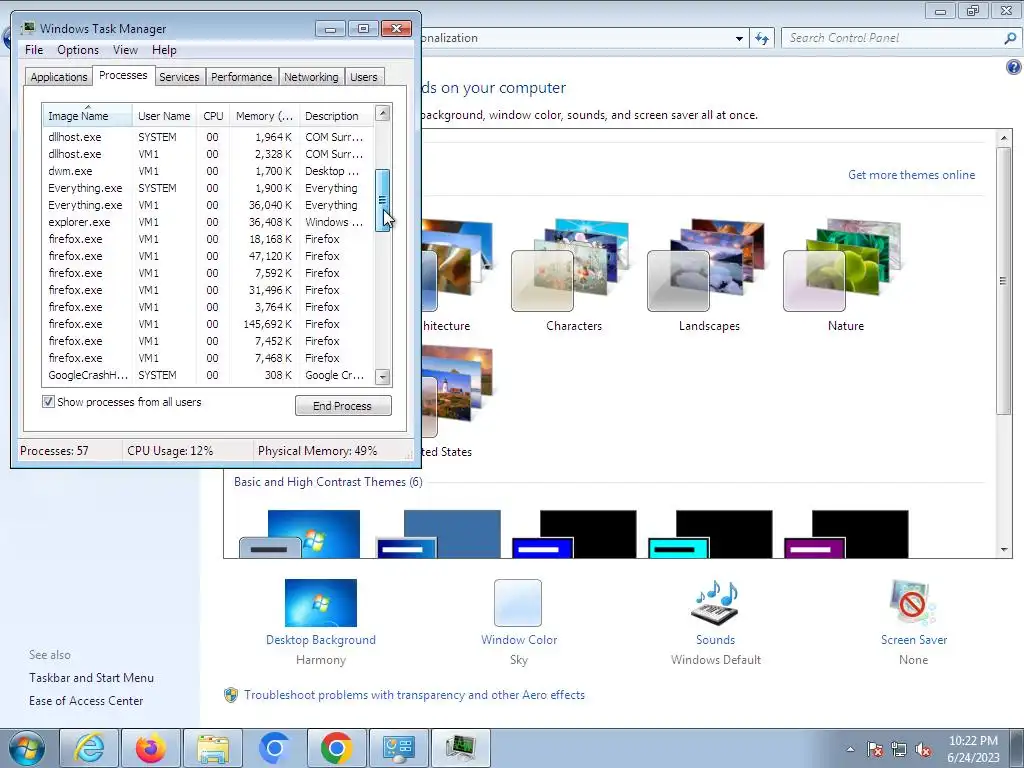This screenshot has width=1024, height=768.
Task: Open the File menu in Task Manager
Action: pos(34,50)
